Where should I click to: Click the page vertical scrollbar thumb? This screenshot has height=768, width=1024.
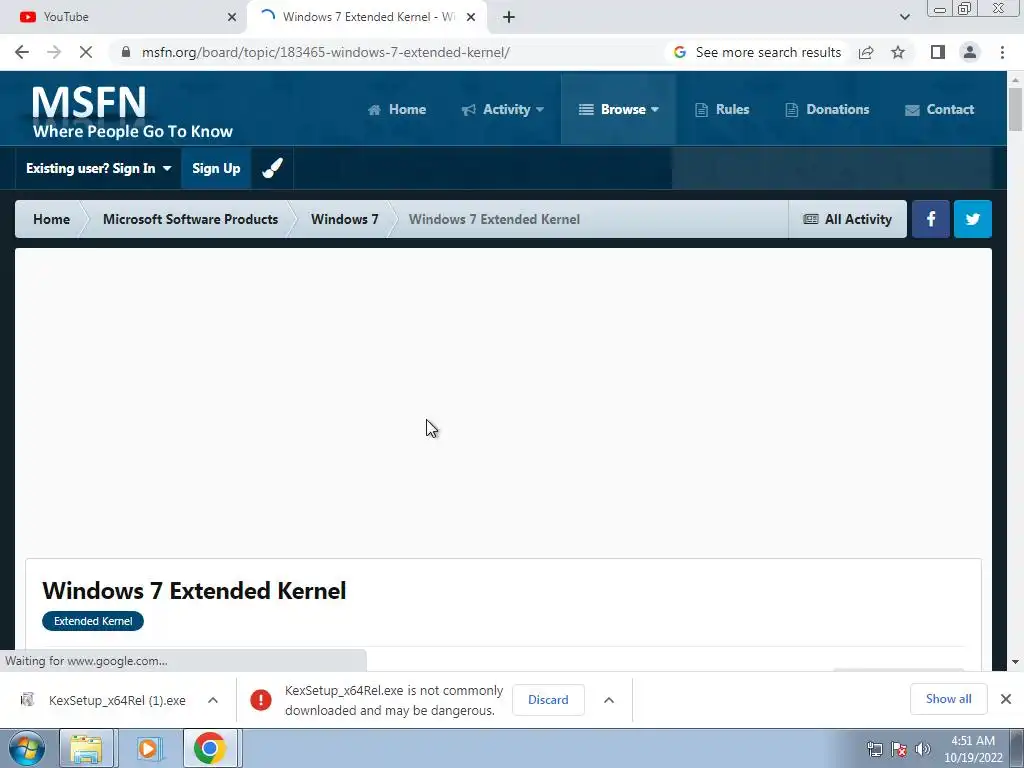[x=1016, y=109]
